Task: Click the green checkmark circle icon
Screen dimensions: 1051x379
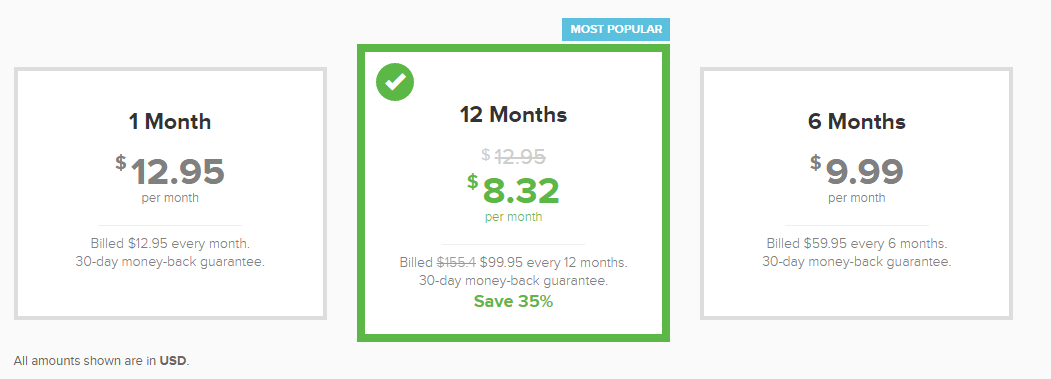Action: tap(395, 82)
